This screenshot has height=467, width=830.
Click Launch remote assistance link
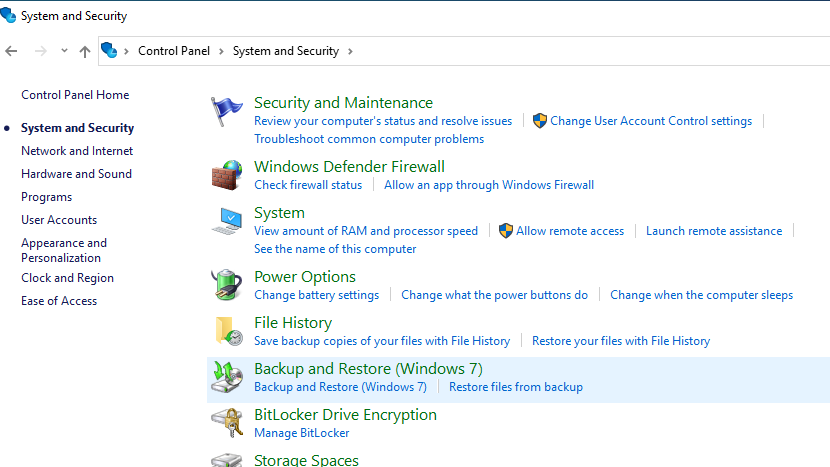pyautogui.click(x=714, y=231)
